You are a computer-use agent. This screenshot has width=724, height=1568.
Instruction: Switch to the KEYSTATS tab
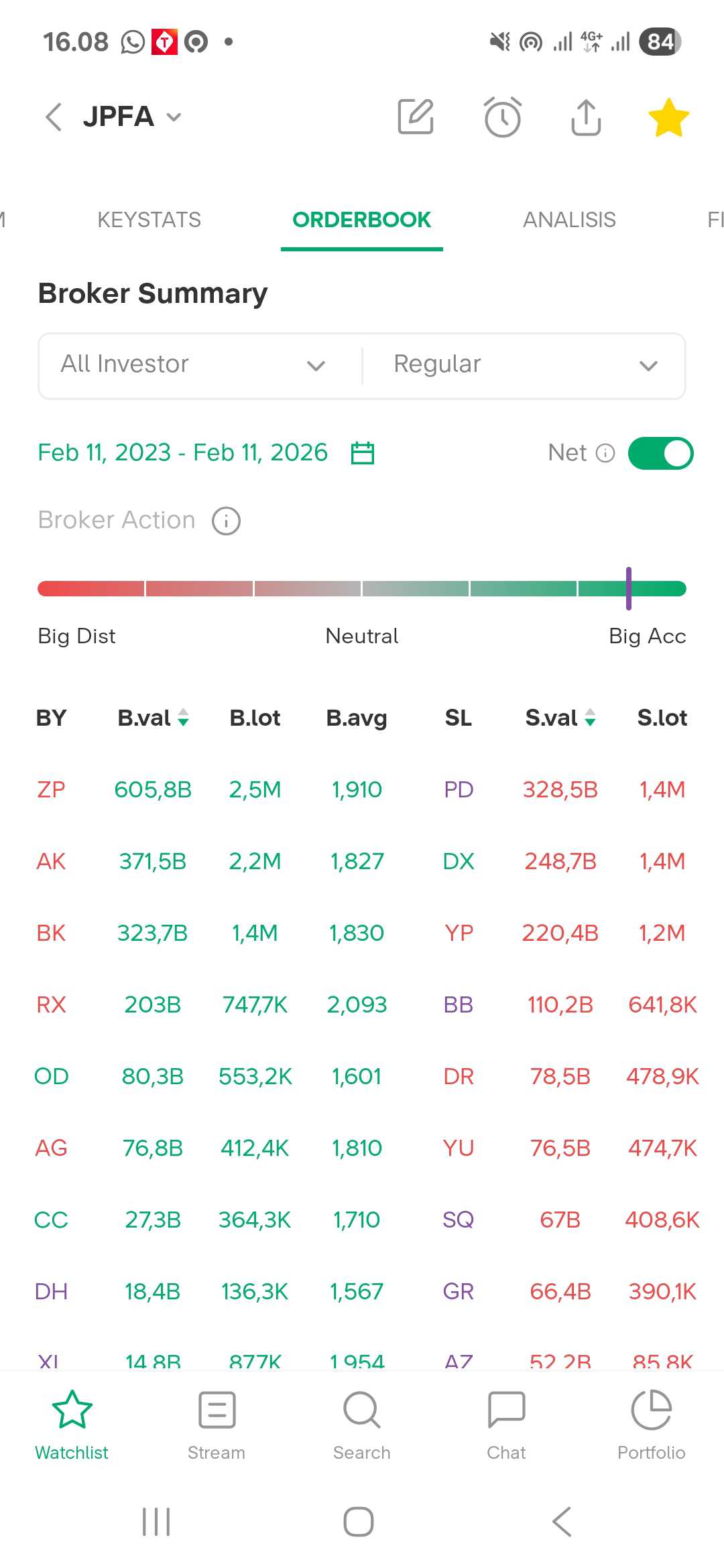(149, 220)
